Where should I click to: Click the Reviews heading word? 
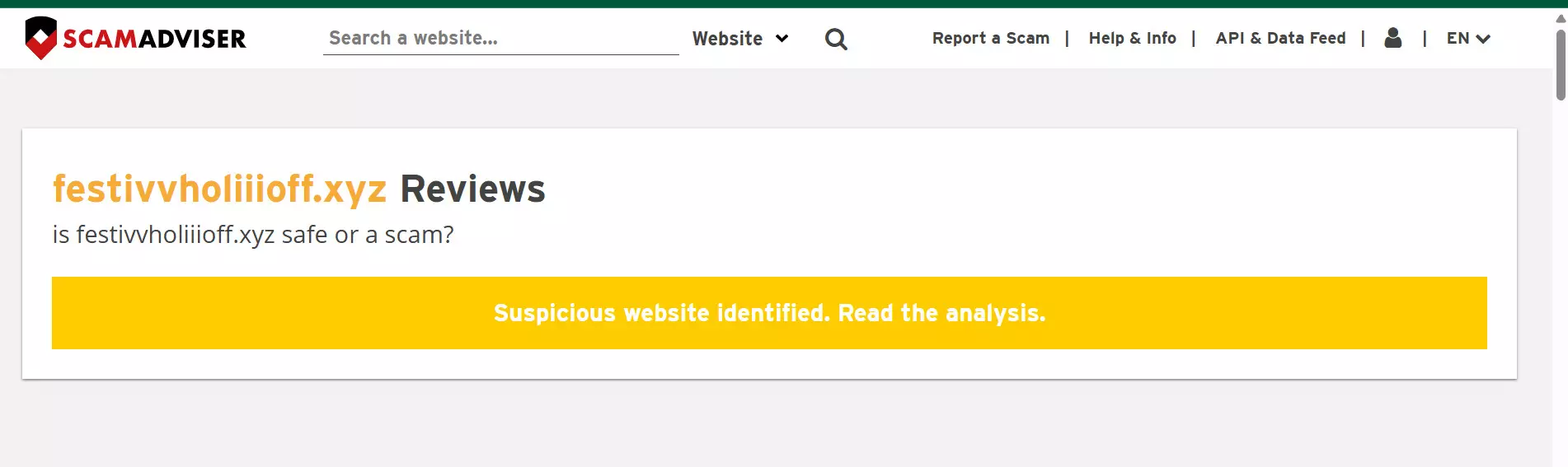(472, 189)
